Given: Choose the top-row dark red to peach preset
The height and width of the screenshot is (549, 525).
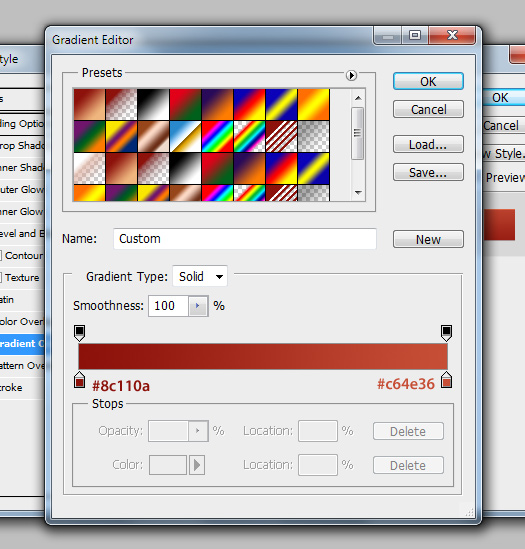Looking at the screenshot, I should point(89,104).
